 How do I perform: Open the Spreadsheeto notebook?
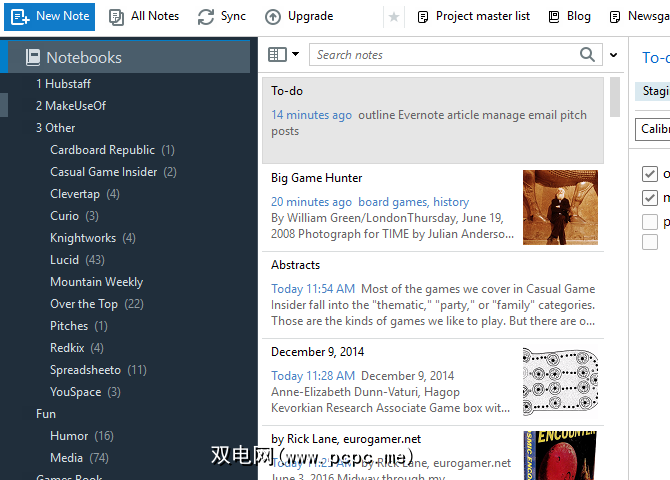coord(98,370)
